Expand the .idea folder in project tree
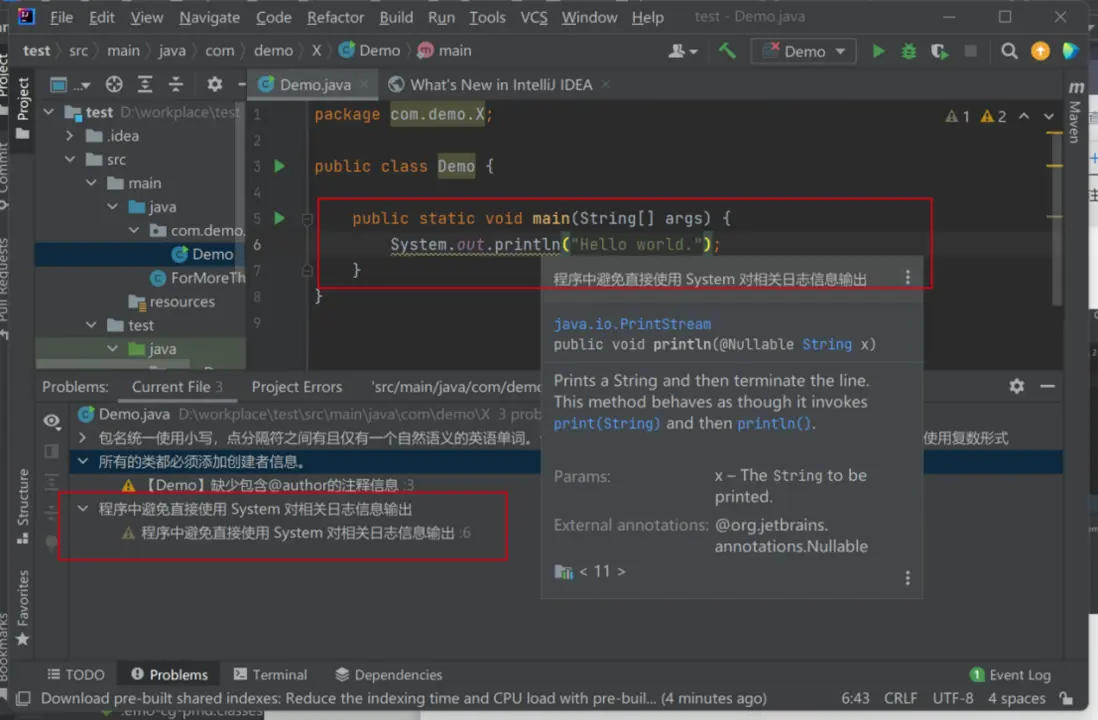 [70, 136]
